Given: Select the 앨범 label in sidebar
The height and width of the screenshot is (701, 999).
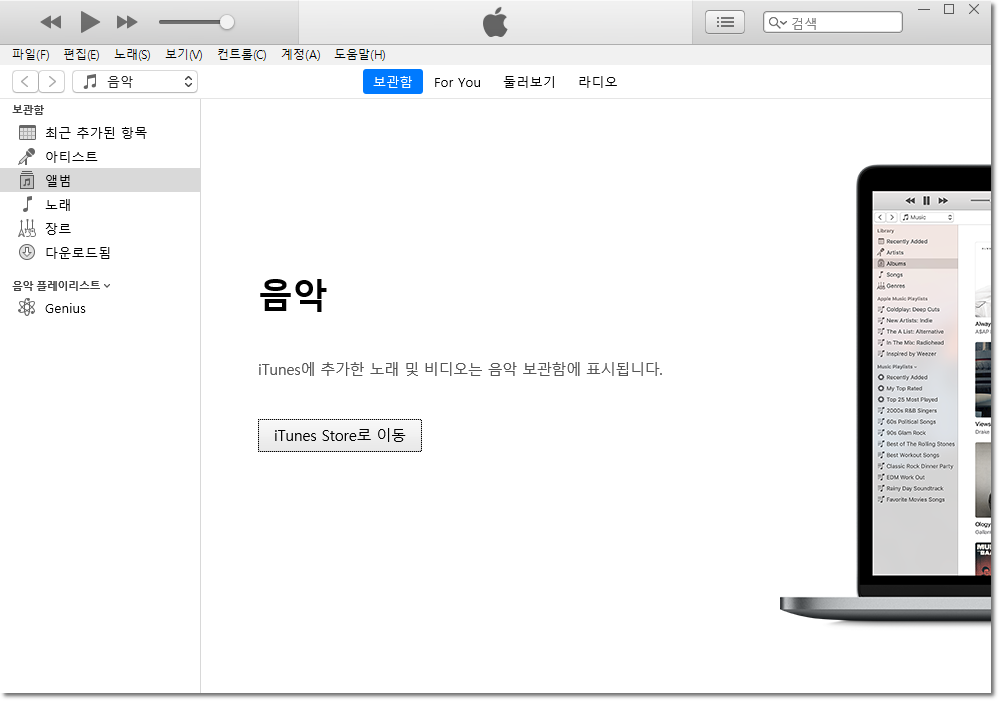Looking at the screenshot, I should (58, 181).
